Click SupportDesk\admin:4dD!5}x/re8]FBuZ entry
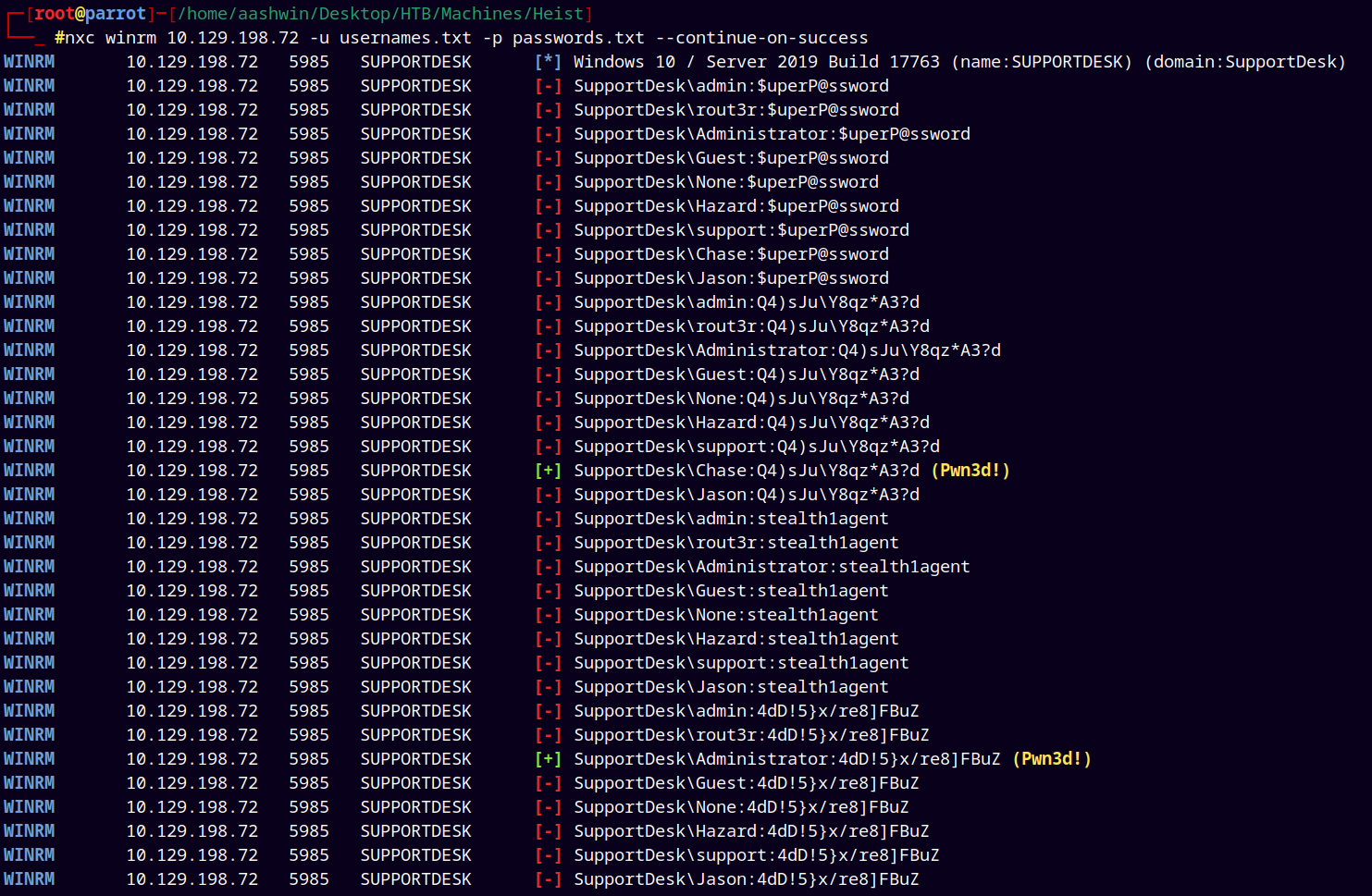Image resolution: width=1372 pixels, height=896 pixels. [747, 711]
